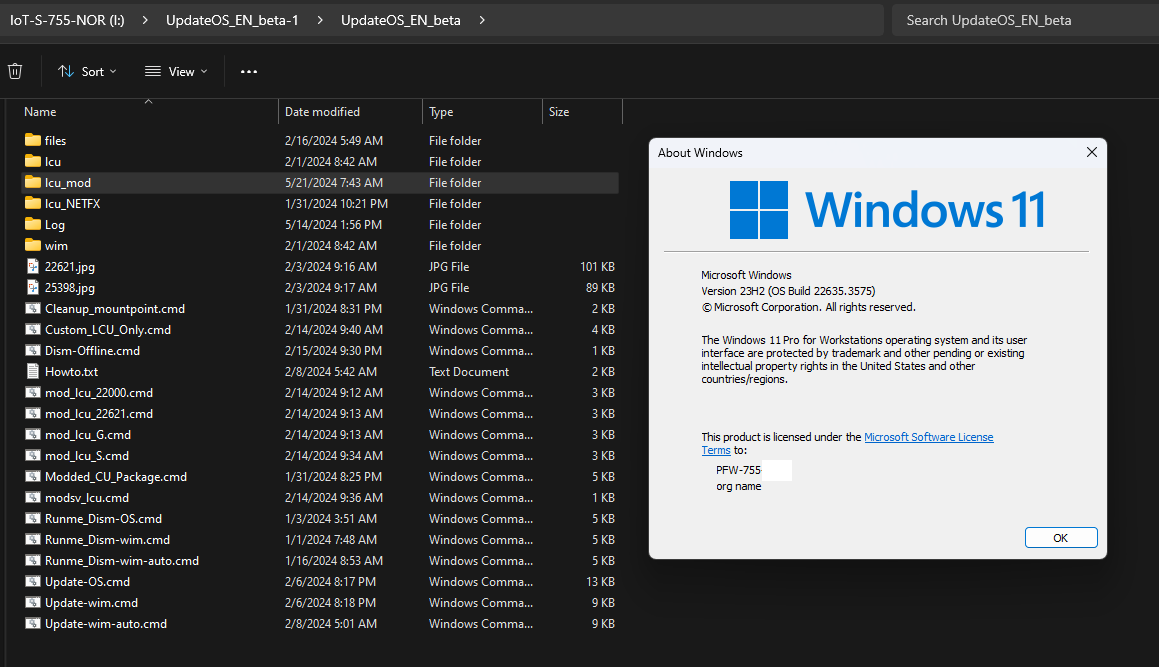1159x667 pixels.
Task: Click 'Version 23H2 (OS Build 22635.3575)' text
Action: 788,291
